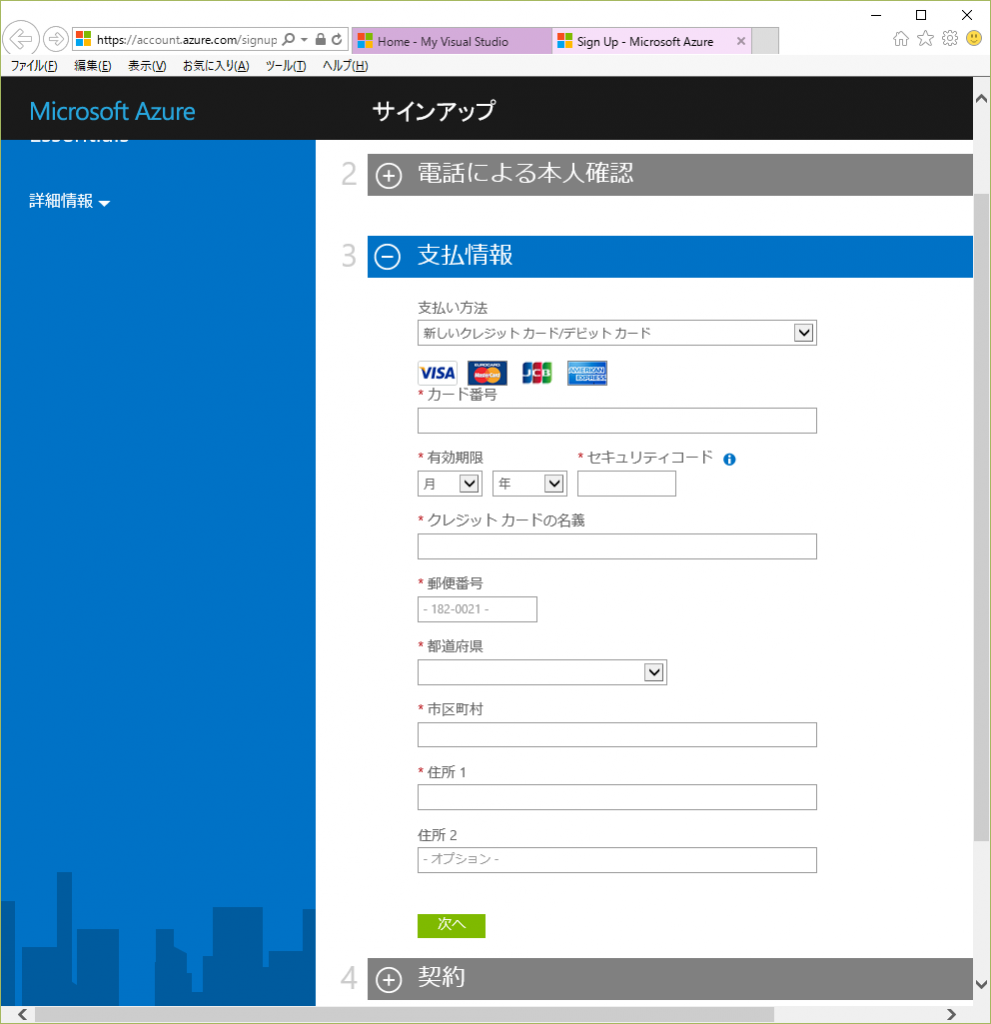Open the expiry month 月 dropdown
Viewport: 991px width, 1024px height.
[x=450, y=484]
